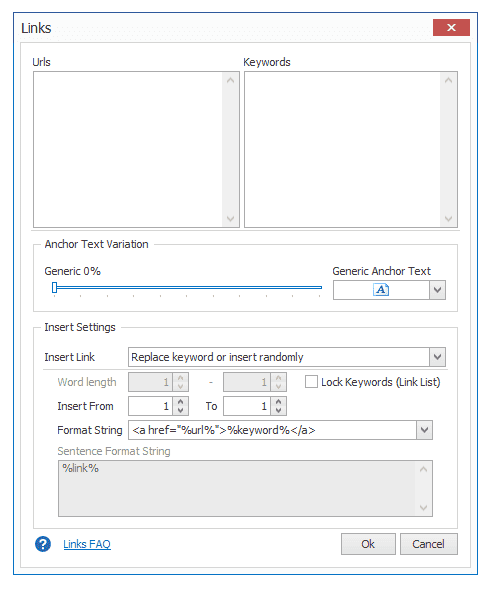Click the Urls scroll up arrow

[230, 80]
